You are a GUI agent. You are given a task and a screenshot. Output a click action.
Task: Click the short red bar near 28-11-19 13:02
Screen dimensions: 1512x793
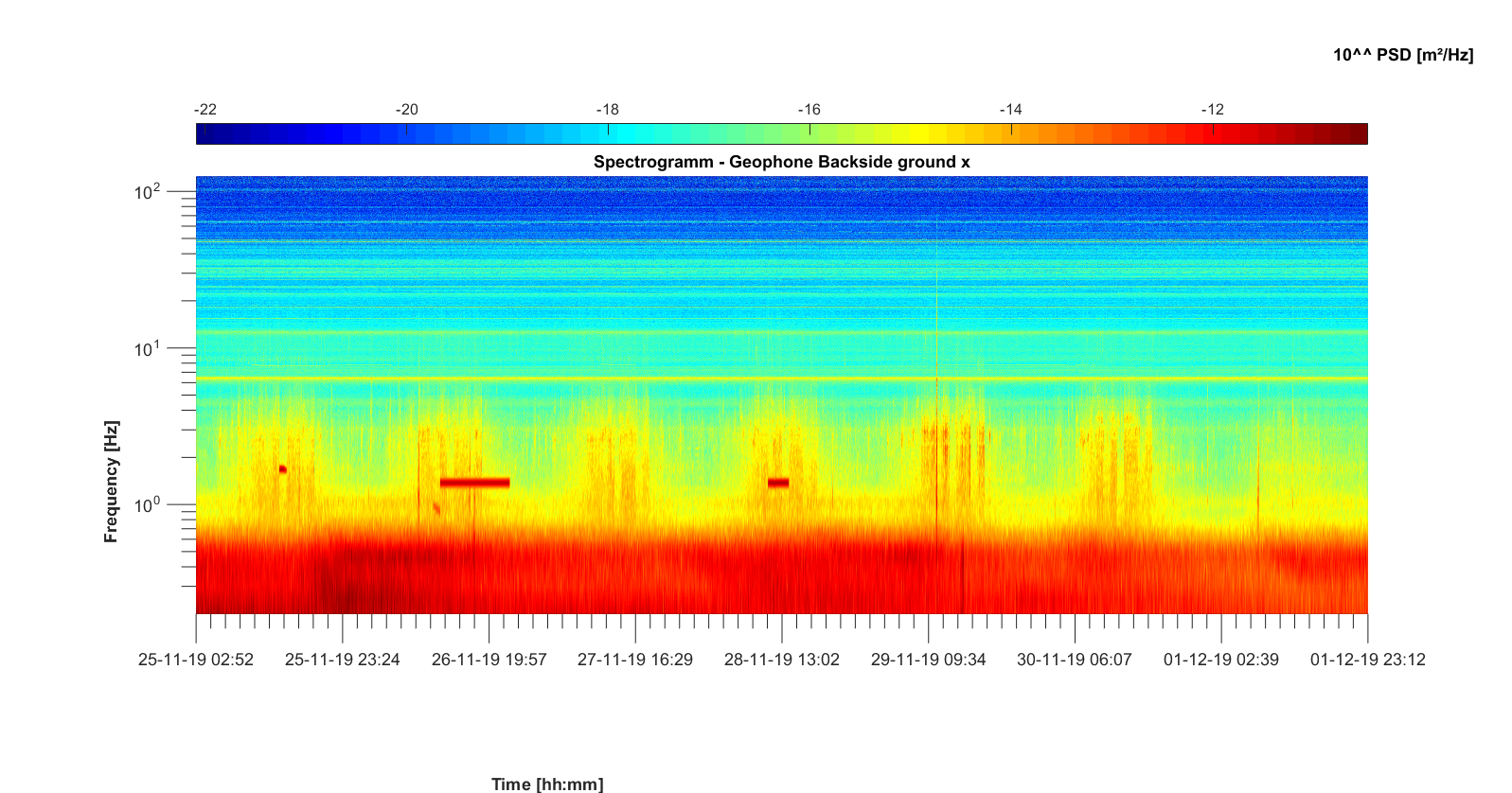[778, 483]
